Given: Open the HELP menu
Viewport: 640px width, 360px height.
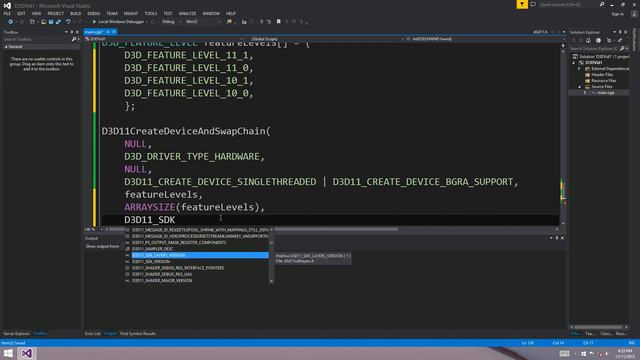Looking at the screenshot, I should 231,13.
